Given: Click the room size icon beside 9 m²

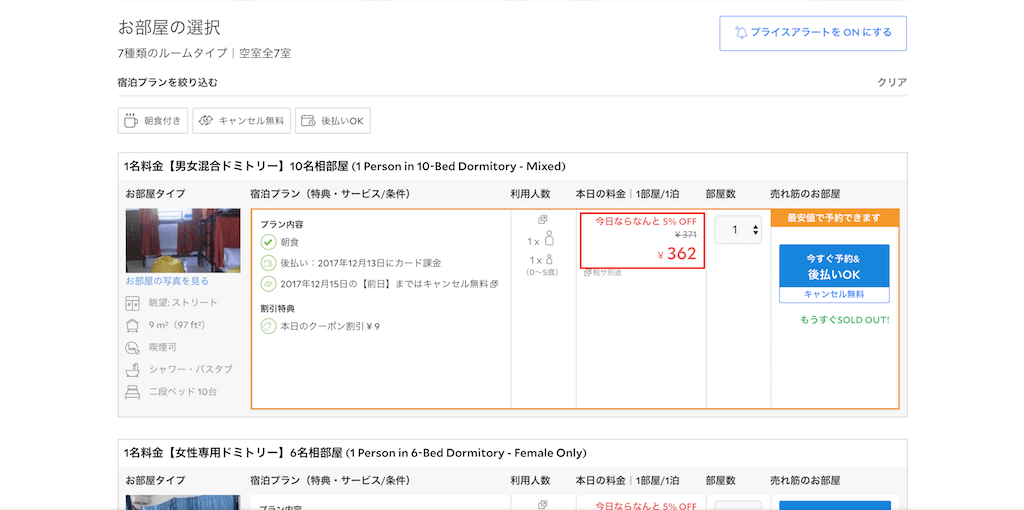Looking at the screenshot, I should [x=133, y=325].
